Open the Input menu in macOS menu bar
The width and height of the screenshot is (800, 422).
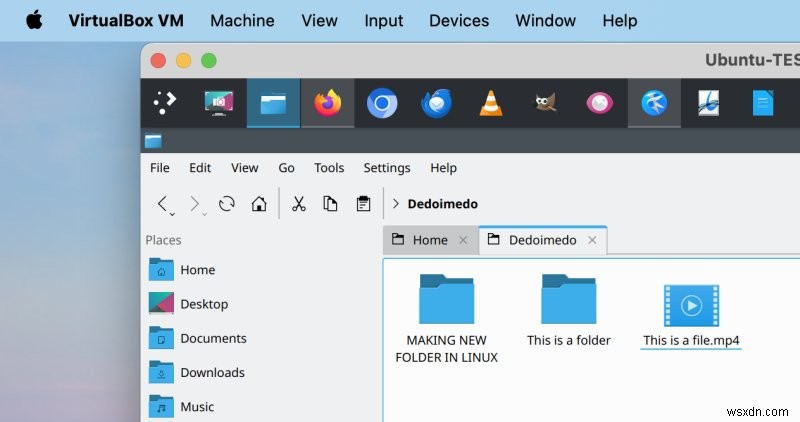click(x=384, y=20)
